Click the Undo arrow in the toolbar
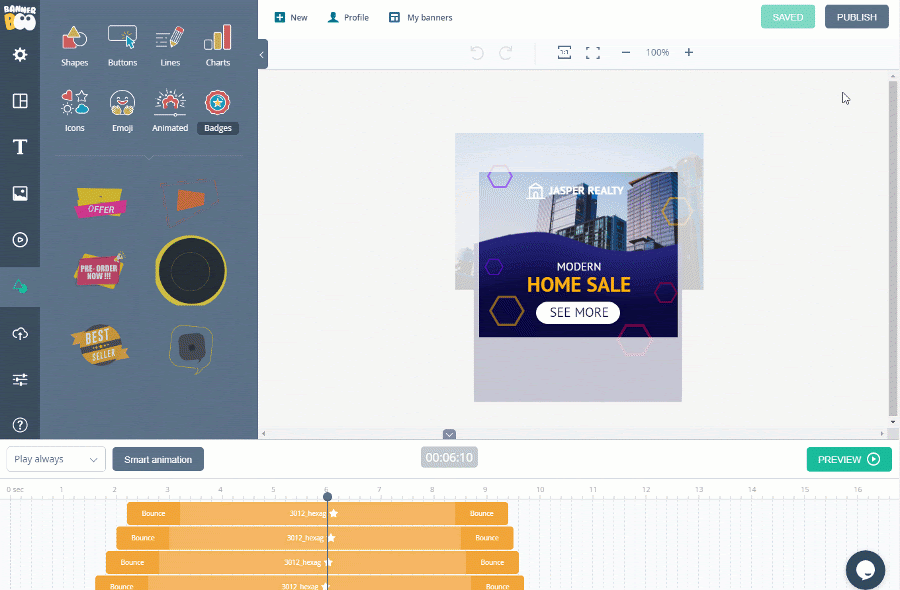The height and width of the screenshot is (590, 900). pyautogui.click(x=477, y=52)
